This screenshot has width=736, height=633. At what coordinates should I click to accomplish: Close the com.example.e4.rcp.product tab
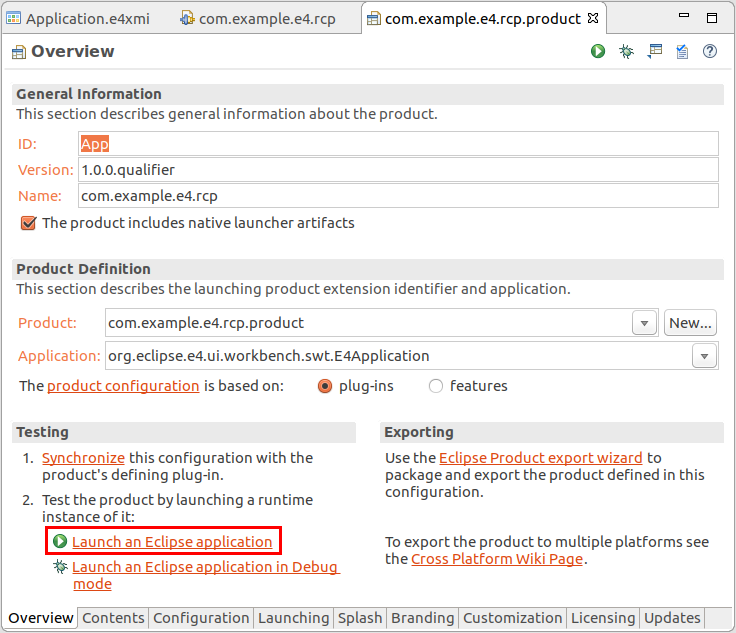[593, 18]
